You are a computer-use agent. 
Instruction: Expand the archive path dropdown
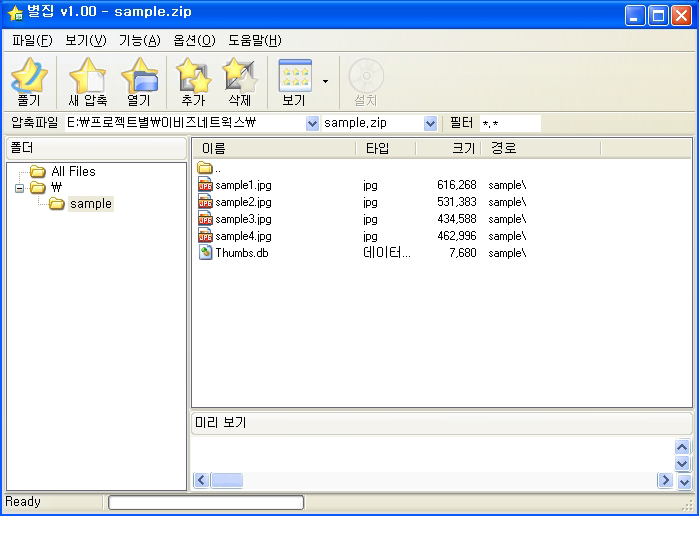coord(312,123)
